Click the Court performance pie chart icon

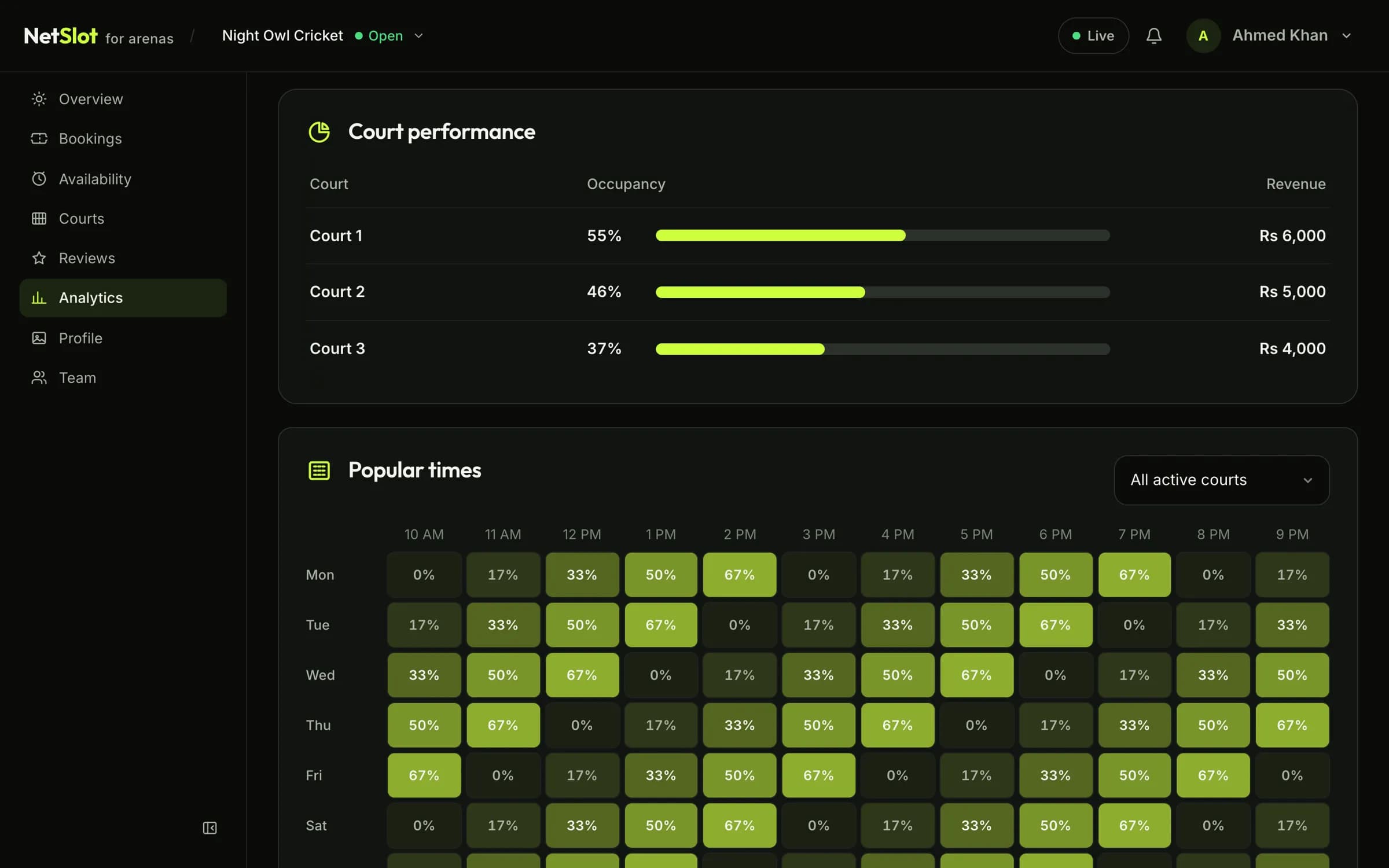319,132
